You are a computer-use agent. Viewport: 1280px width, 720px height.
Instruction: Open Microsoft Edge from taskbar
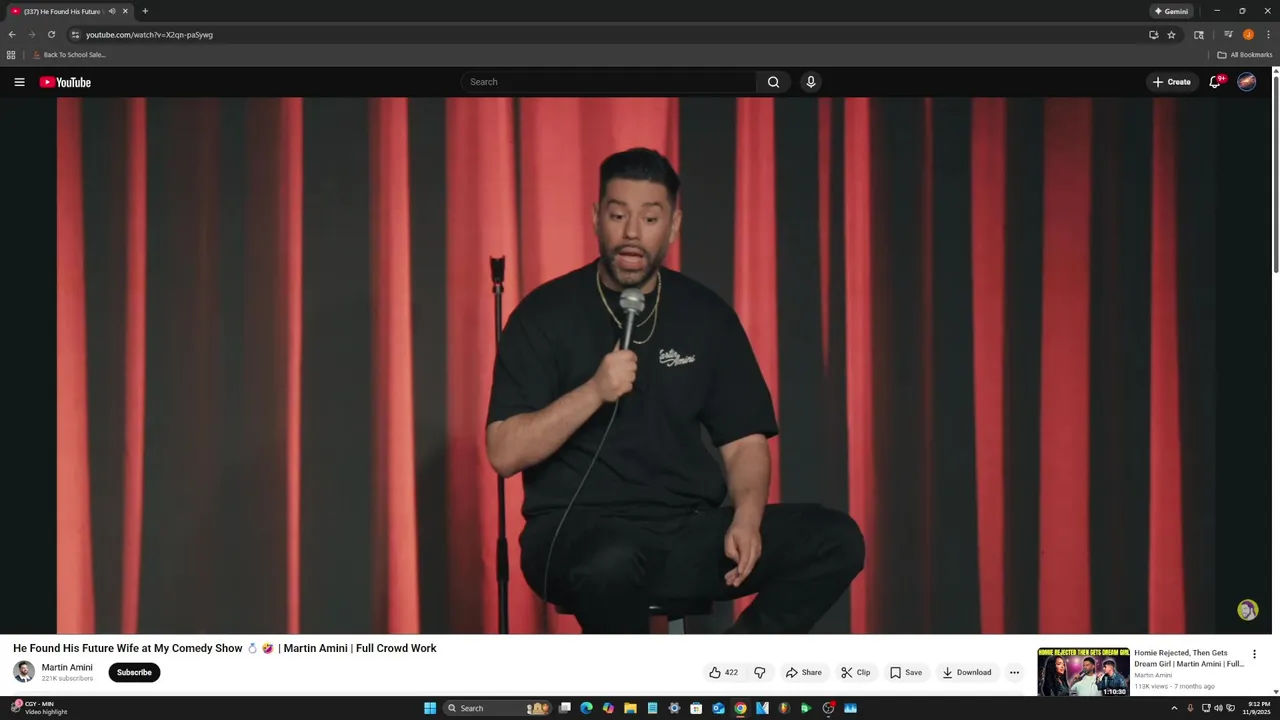click(586, 708)
